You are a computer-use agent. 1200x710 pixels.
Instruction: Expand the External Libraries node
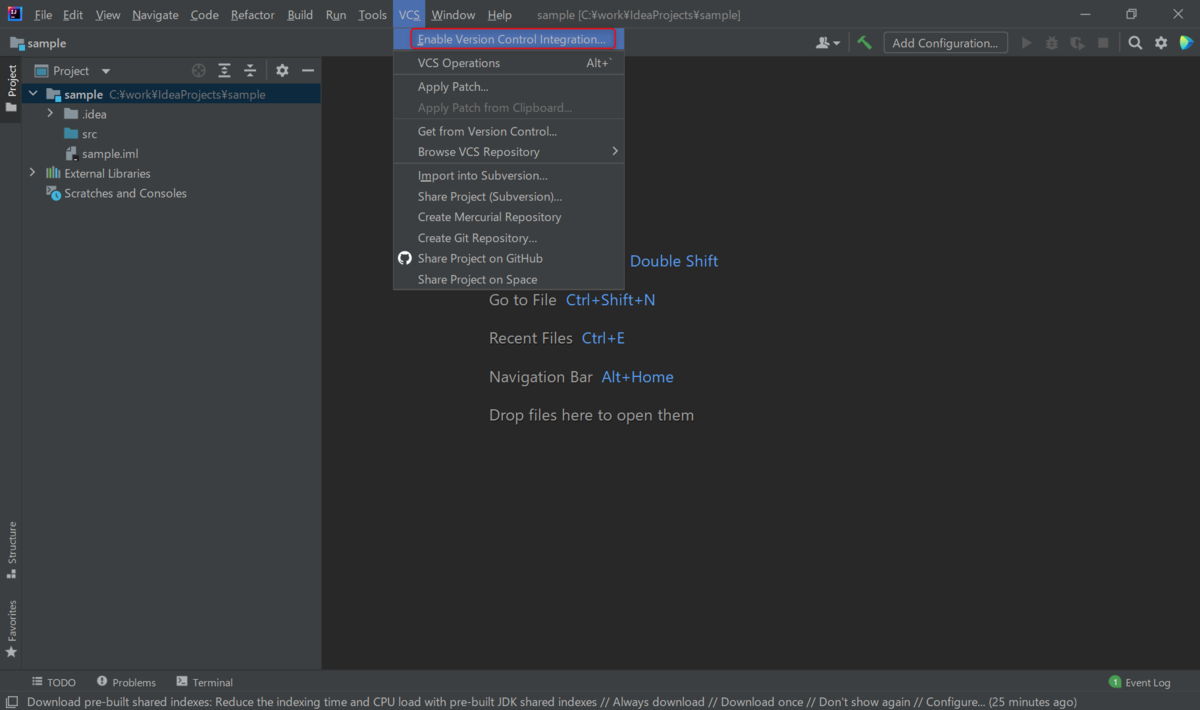(33, 173)
